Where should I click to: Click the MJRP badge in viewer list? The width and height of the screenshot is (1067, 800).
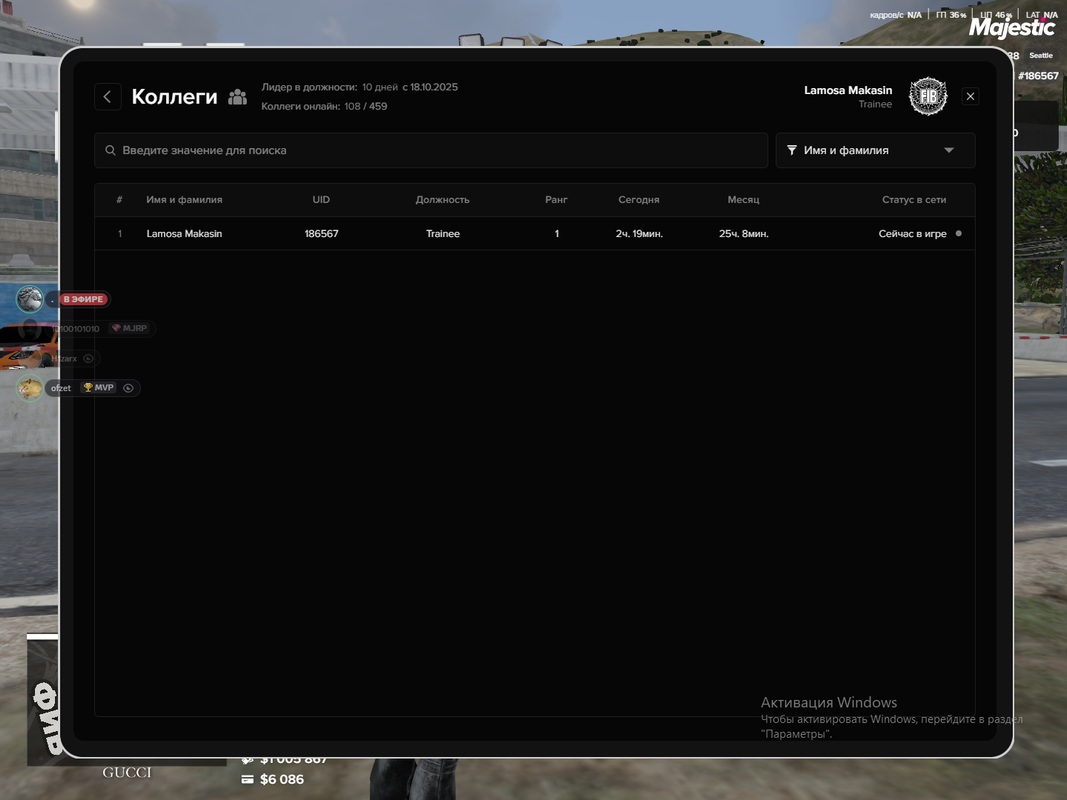[x=129, y=328]
